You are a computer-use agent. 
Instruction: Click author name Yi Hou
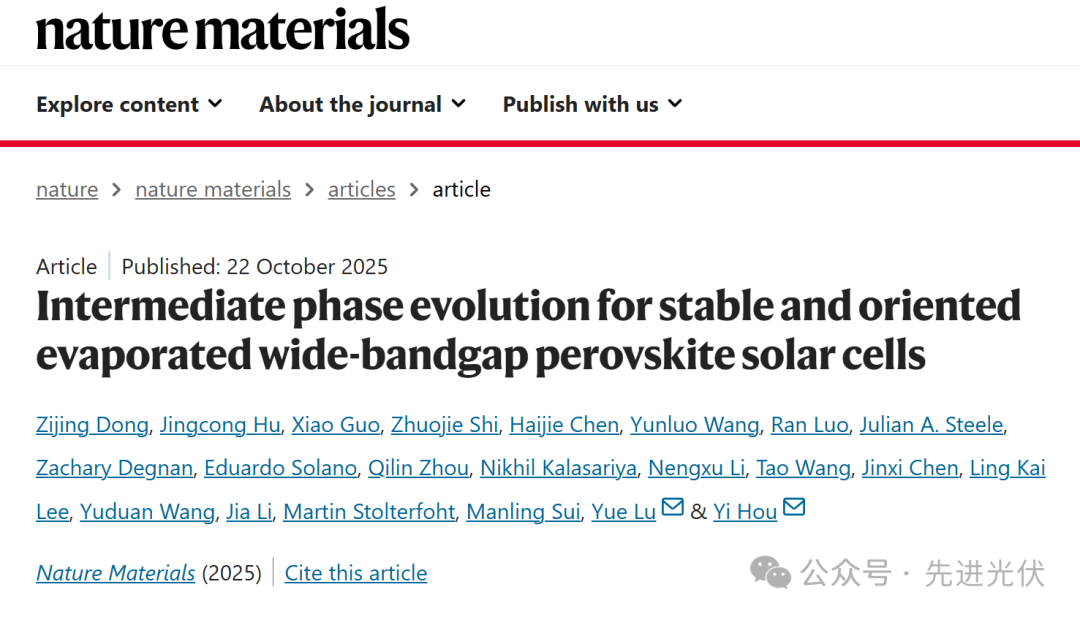click(x=745, y=512)
